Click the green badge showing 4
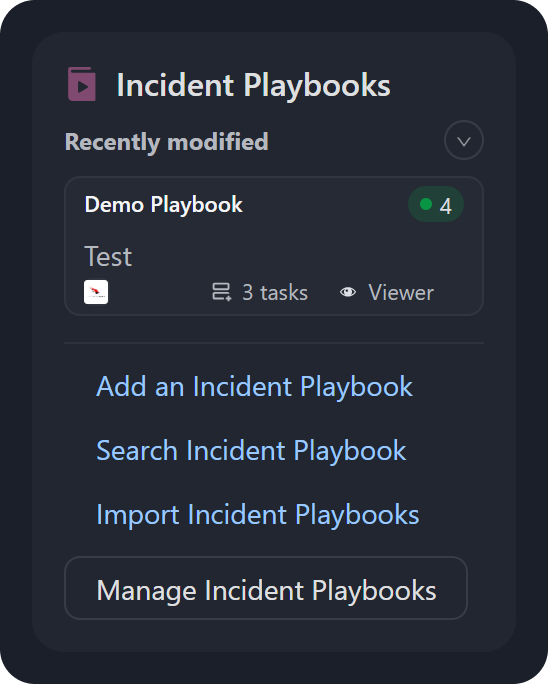This screenshot has width=548, height=684. pos(435,204)
